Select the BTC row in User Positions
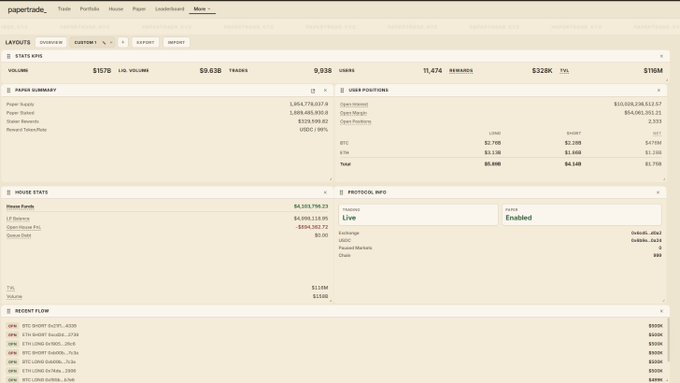The image size is (680, 383). tap(500, 143)
